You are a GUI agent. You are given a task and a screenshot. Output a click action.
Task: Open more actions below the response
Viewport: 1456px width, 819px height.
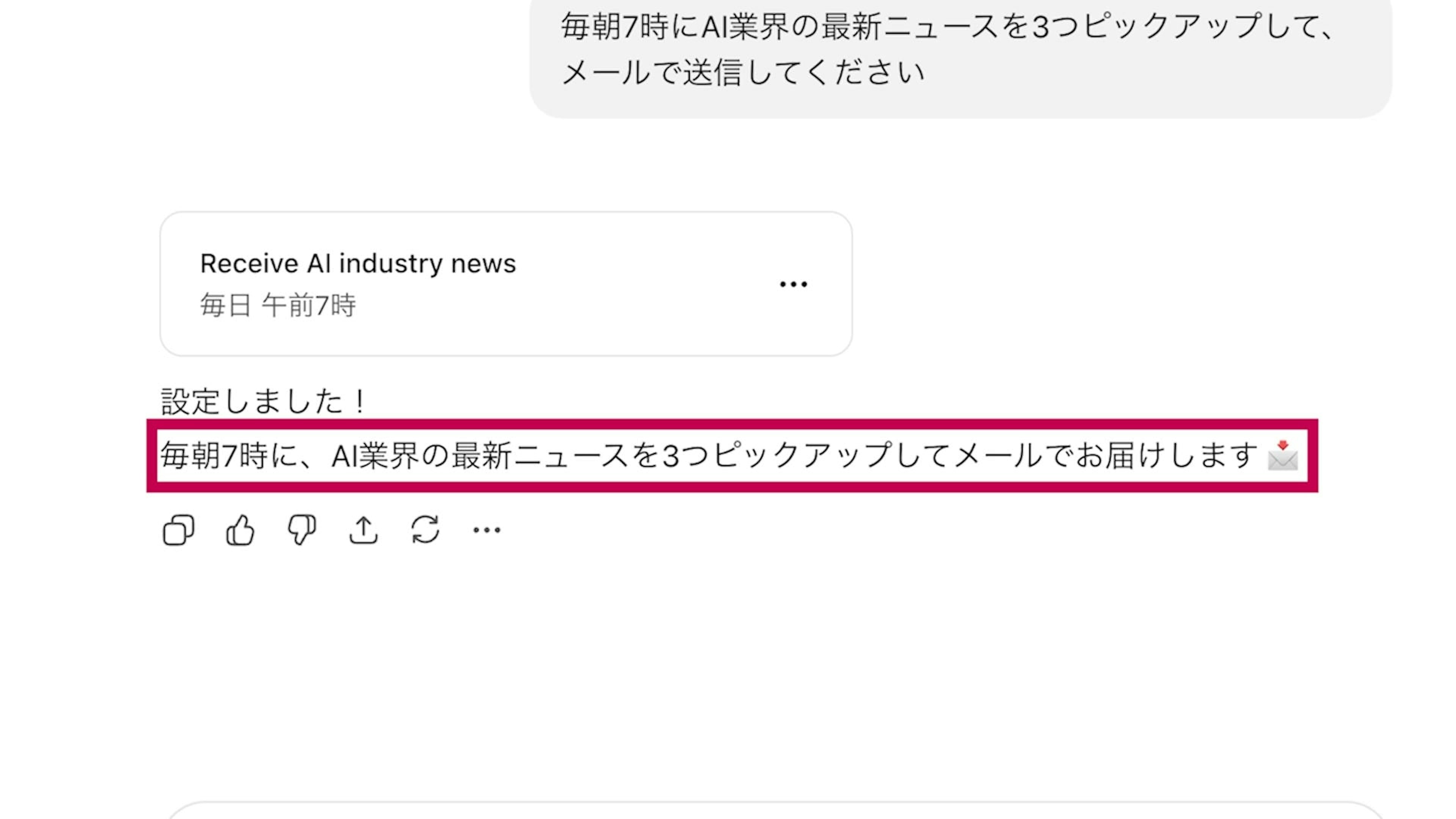click(x=486, y=530)
